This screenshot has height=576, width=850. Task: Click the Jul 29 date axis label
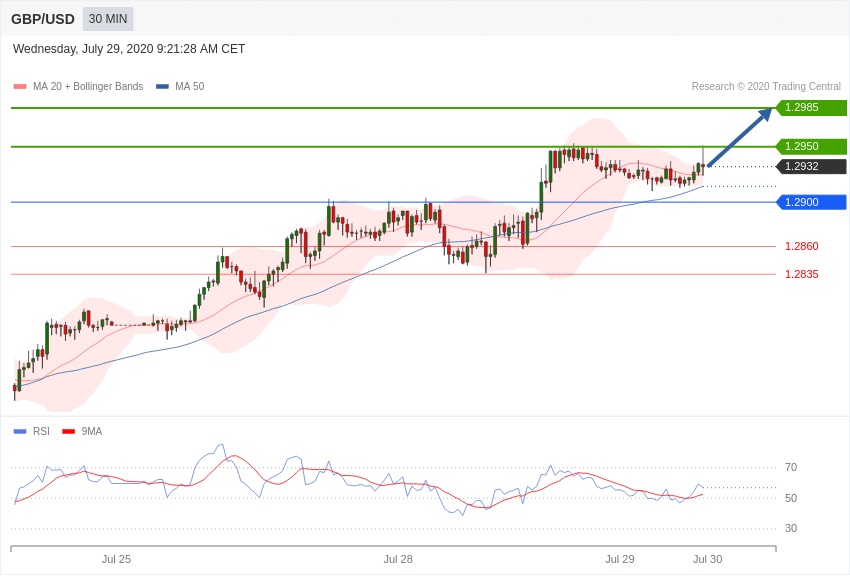pyautogui.click(x=620, y=559)
